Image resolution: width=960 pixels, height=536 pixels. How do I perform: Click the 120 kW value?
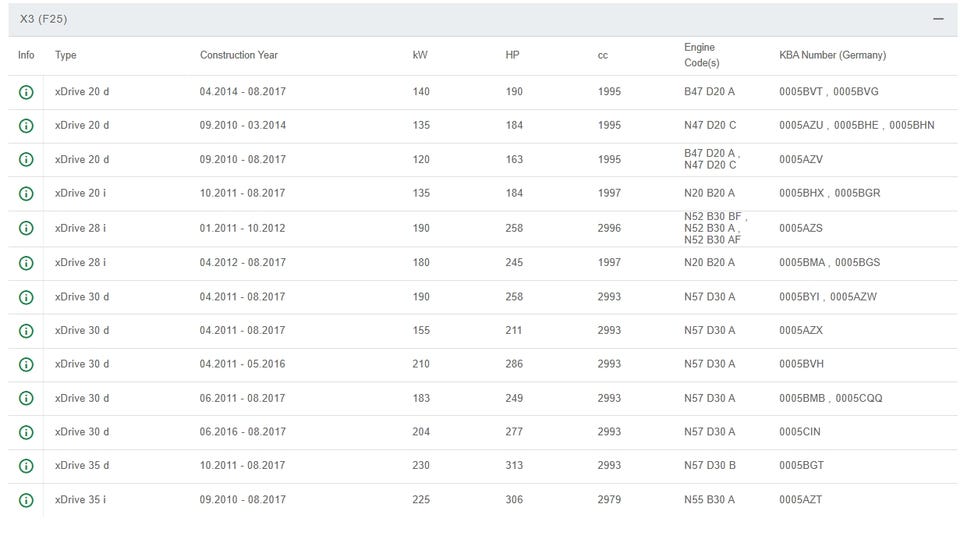click(x=421, y=159)
